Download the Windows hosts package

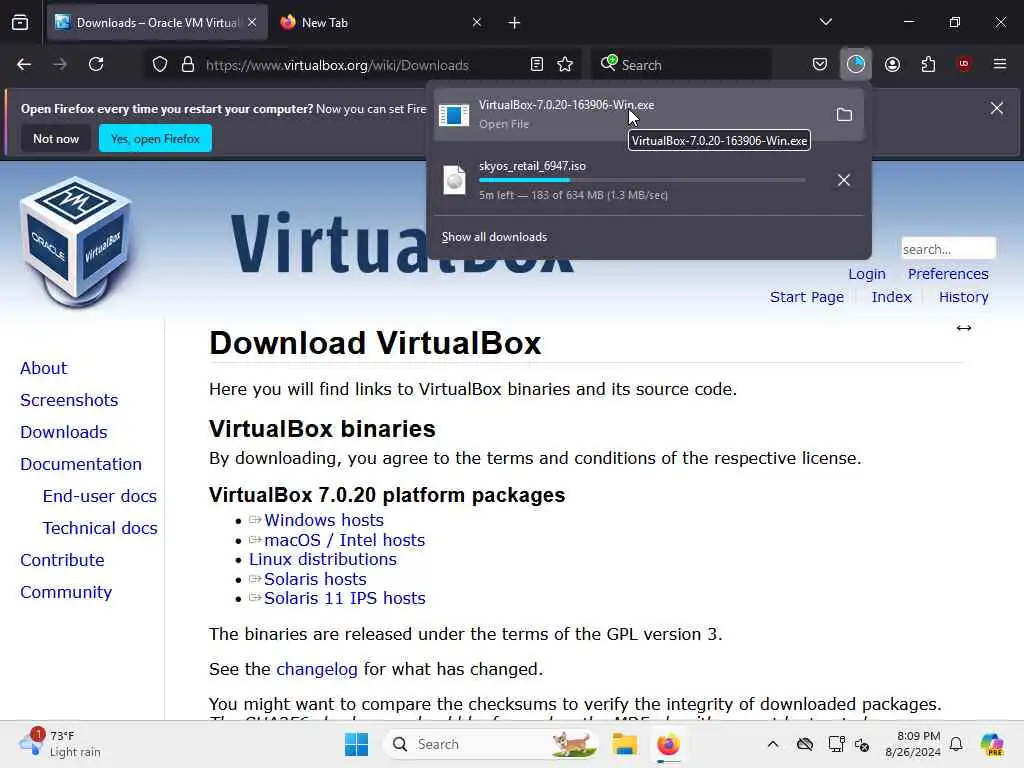(324, 520)
